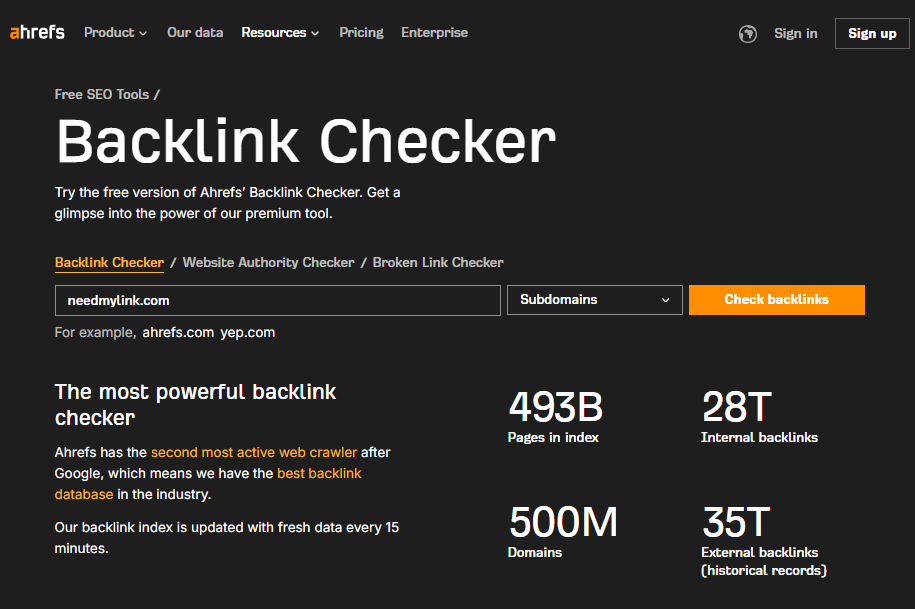
Task: Click the Sign up button
Action: click(872, 33)
